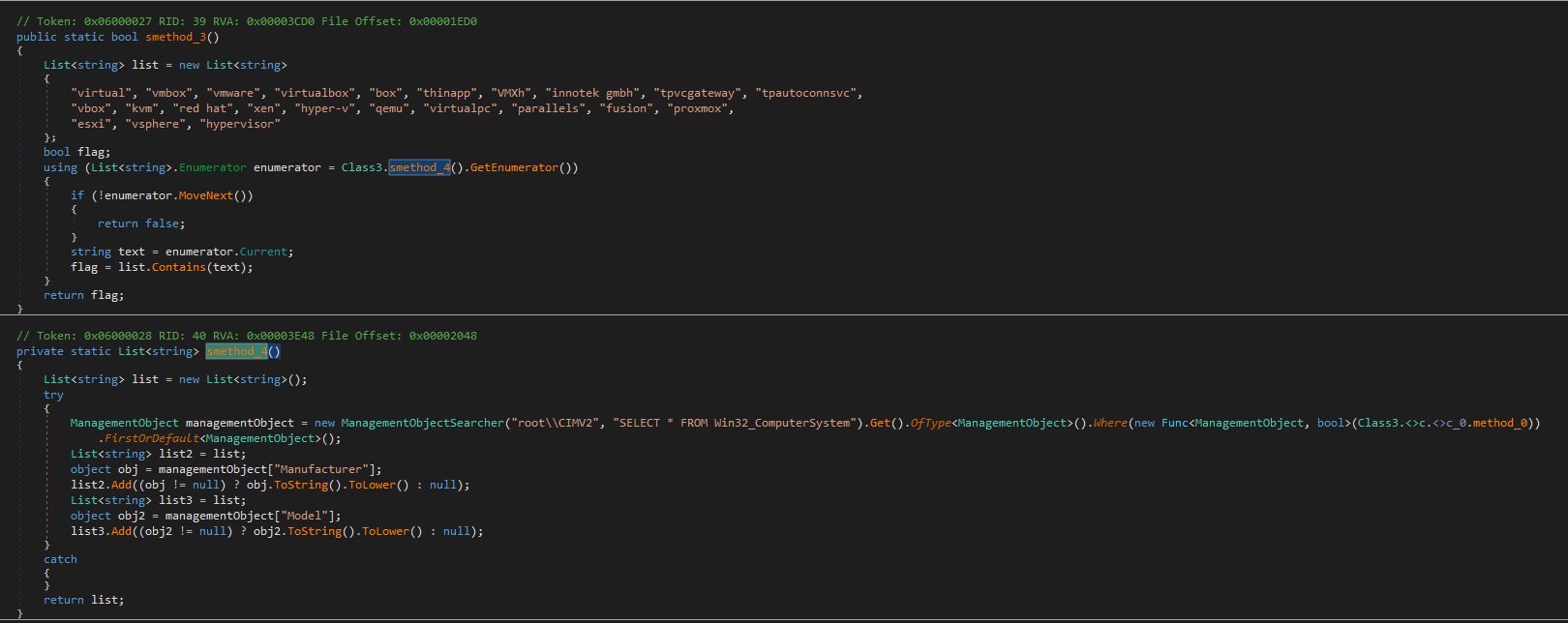Viewport: 1568px width, 623px height.
Task: Click the list.Contains method call
Action: pyautogui.click(x=178, y=267)
